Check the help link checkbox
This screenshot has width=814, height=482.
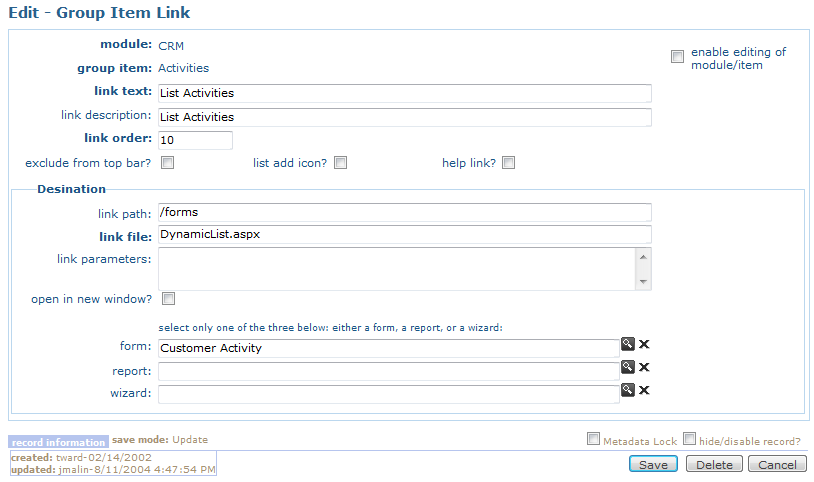pyautogui.click(x=509, y=163)
